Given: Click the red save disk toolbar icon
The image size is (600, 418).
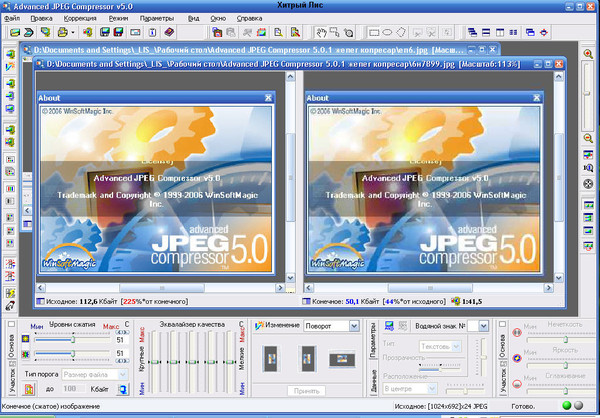Looking at the screenshot, I should [119, 32].
